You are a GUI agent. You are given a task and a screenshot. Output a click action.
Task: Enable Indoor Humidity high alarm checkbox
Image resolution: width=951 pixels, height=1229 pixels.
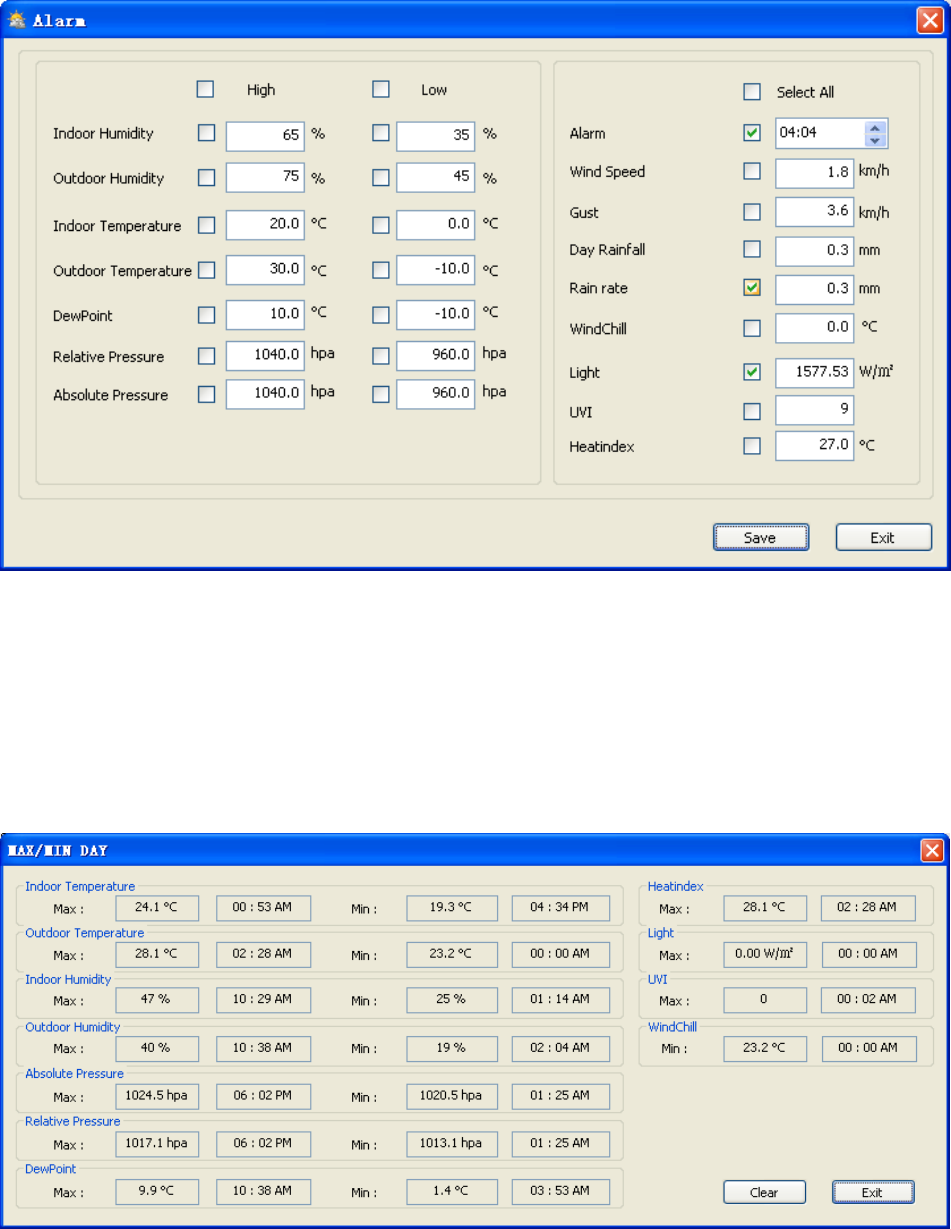coord(206,132)
